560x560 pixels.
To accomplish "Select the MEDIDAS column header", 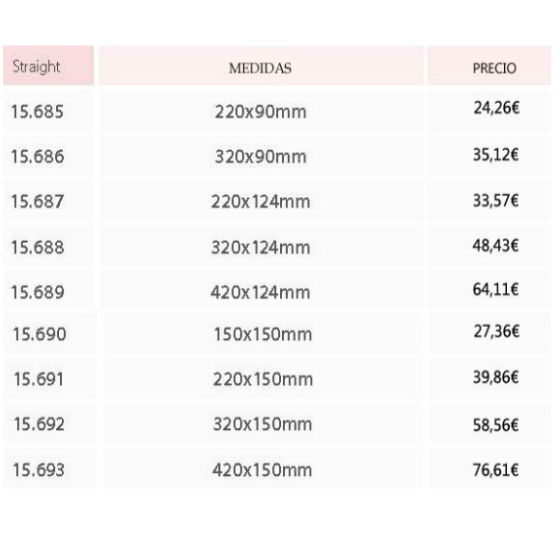I will tap(261, 65).
